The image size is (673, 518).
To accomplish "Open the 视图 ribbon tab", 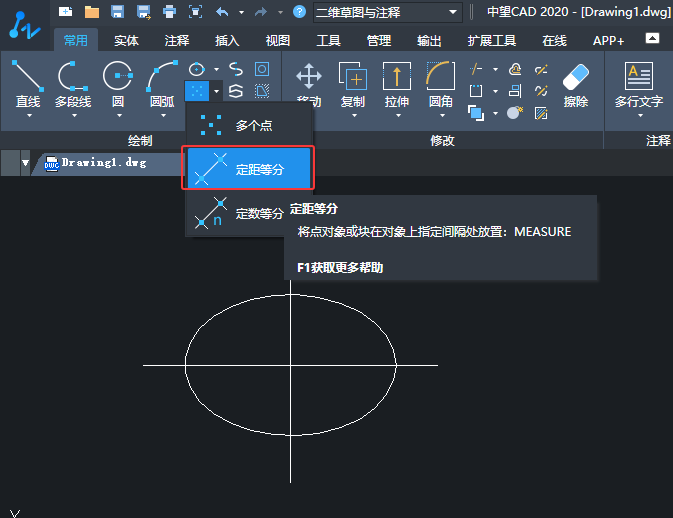I will pos(278,41).
